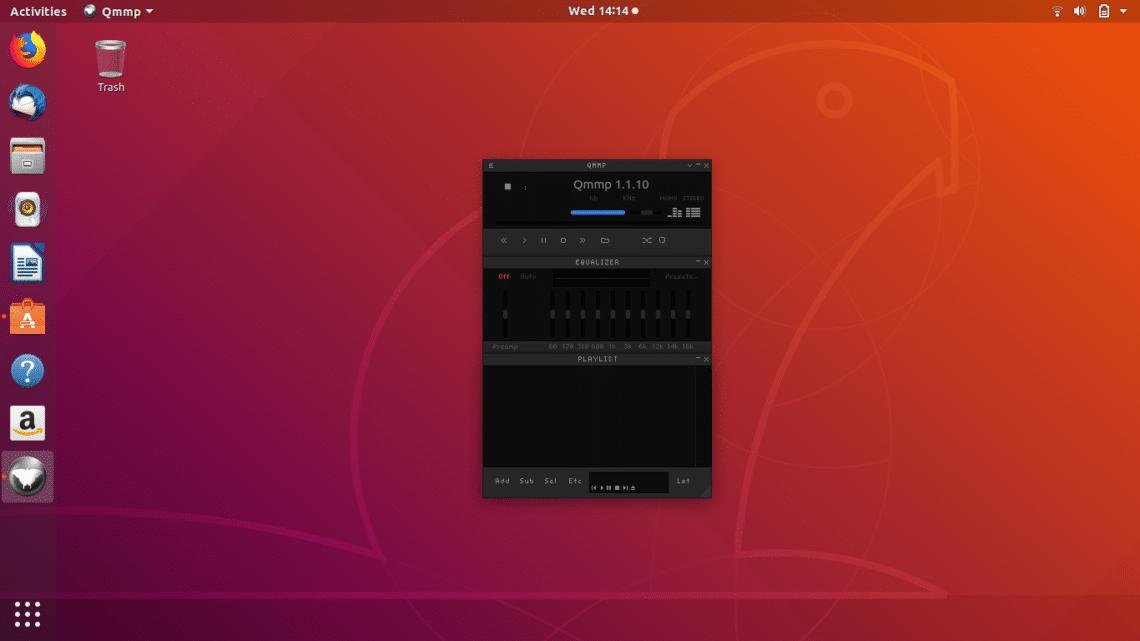Image resolution: width=1140 pixels, height=641 pixels.
Task: Open a file using the folder icon
Action: click(x=604, y=240)
